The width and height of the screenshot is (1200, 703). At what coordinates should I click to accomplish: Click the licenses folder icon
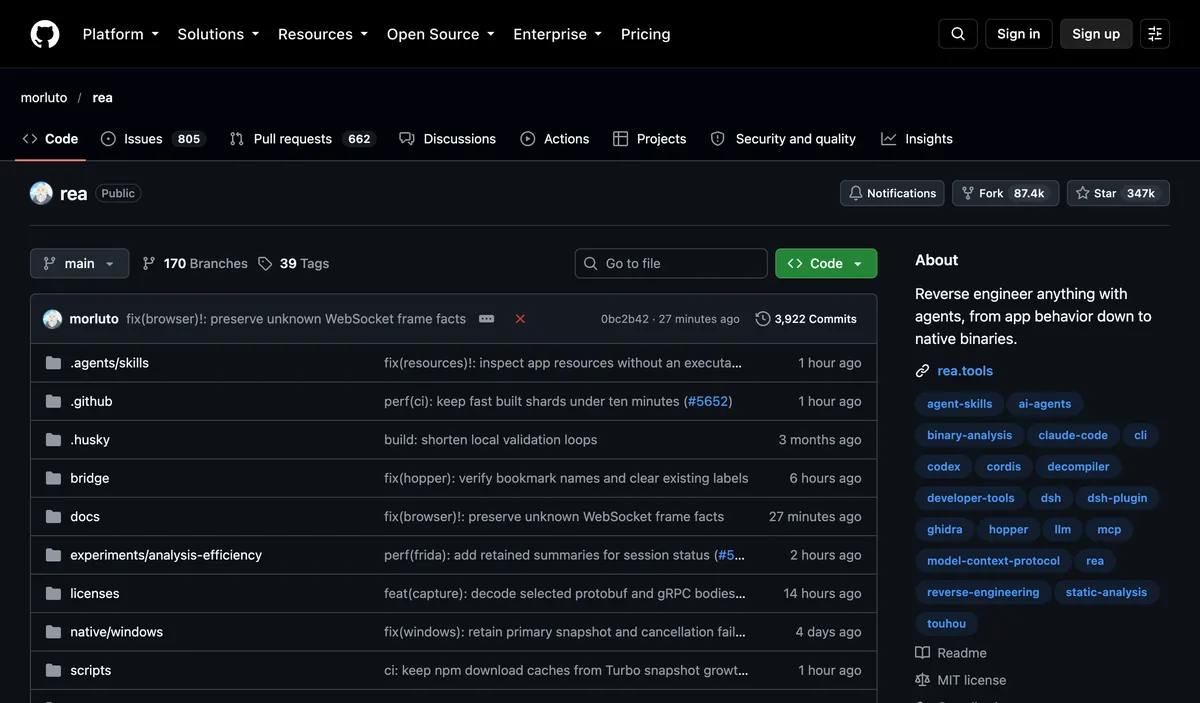coord(53,594)
